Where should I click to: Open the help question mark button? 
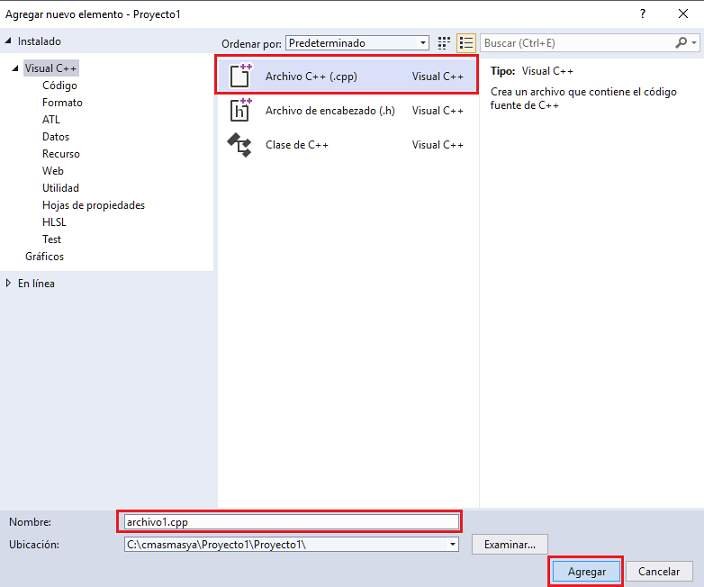point(629,14)
